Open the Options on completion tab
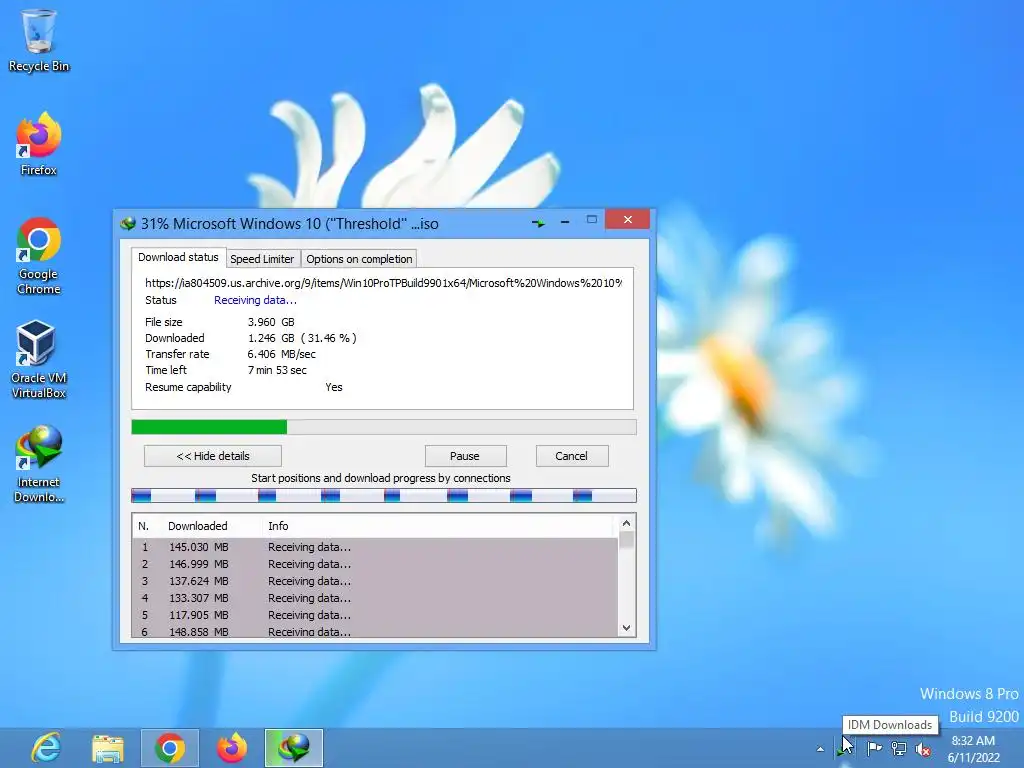This screenshot has width=1024, height=768. (359, 259)
